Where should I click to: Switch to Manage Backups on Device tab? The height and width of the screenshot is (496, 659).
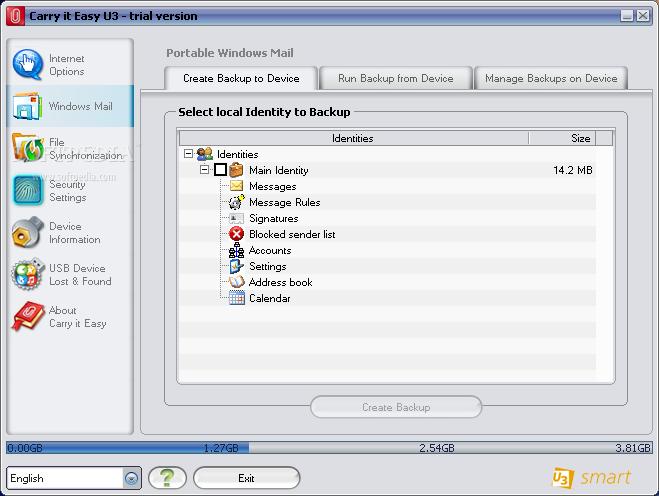click(x=551, y=78)
